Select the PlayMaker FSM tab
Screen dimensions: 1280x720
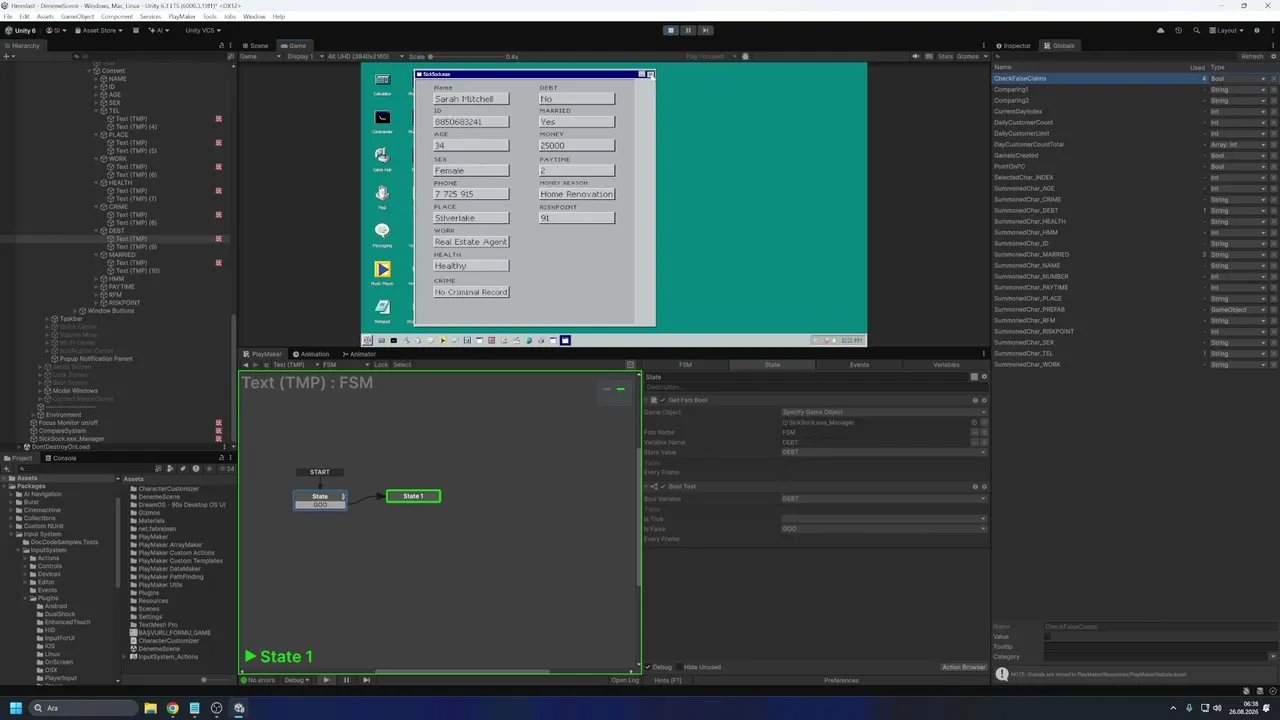click(x=685, y=365)
